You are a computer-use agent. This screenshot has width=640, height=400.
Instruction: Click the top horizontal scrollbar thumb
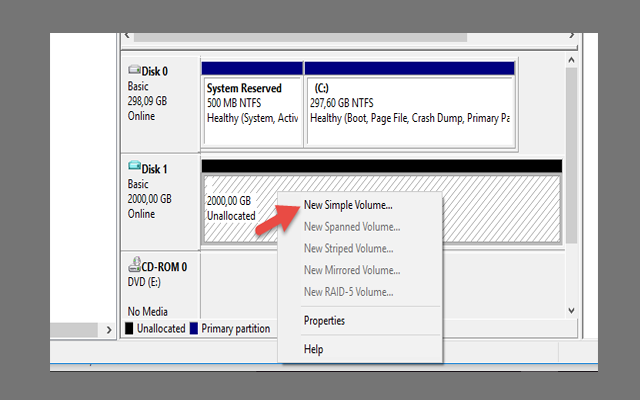[x=300, y=37]
